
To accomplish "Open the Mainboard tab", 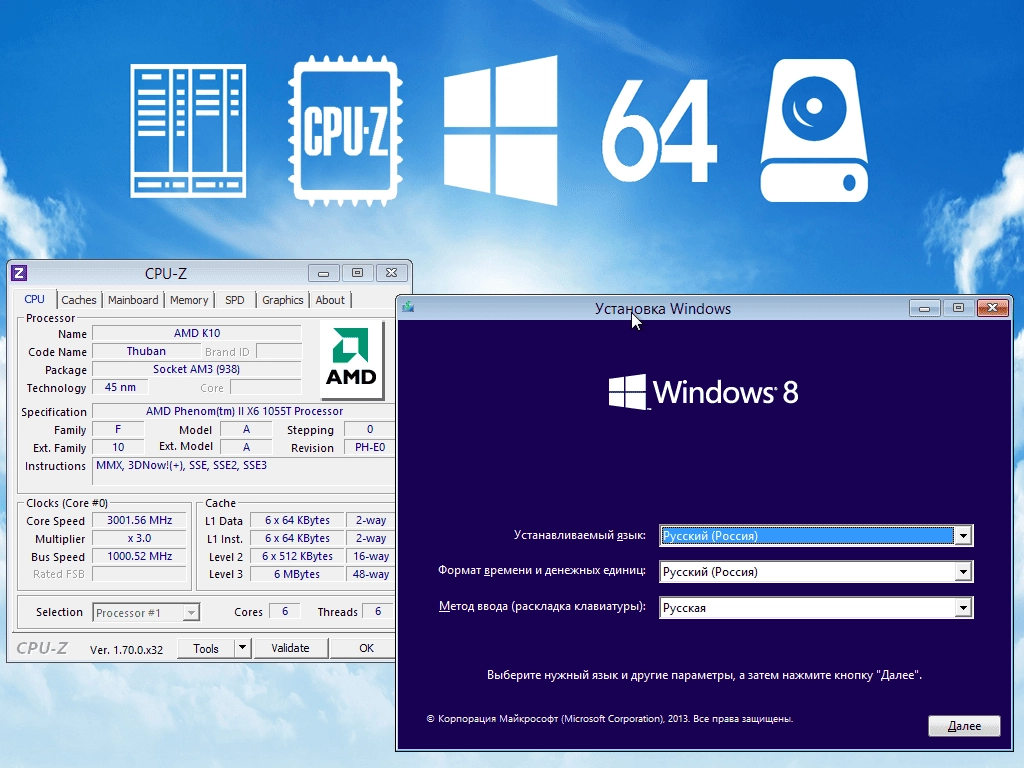I will [x=133, y=300].
